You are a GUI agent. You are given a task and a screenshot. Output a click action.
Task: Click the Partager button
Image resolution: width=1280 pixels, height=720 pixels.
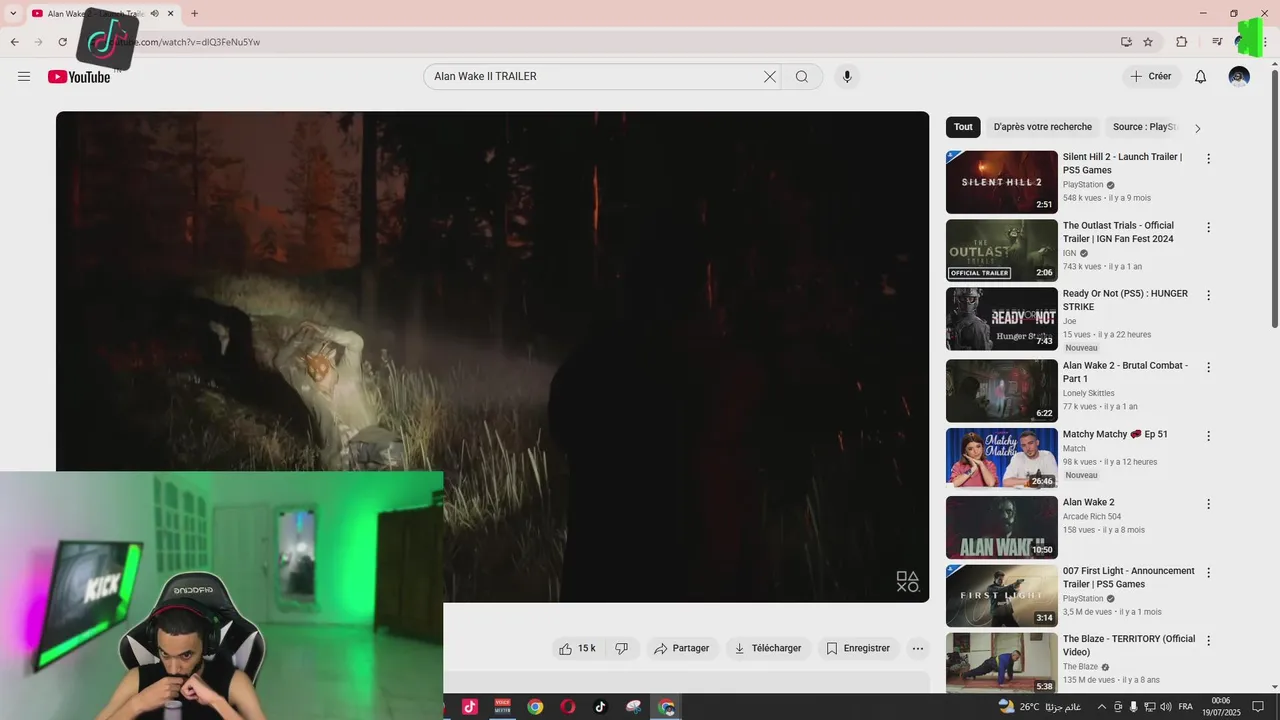coord(681,649)
